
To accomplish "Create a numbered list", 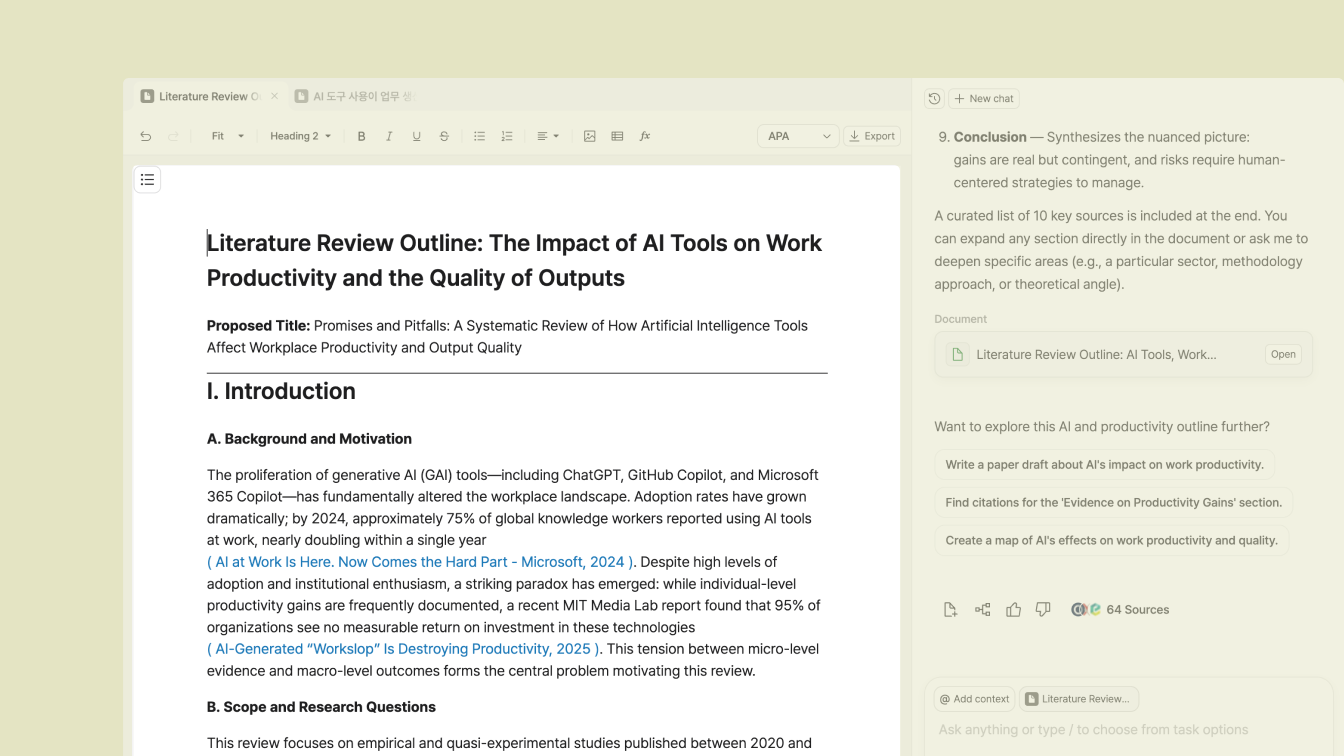I will click(507, 135).
